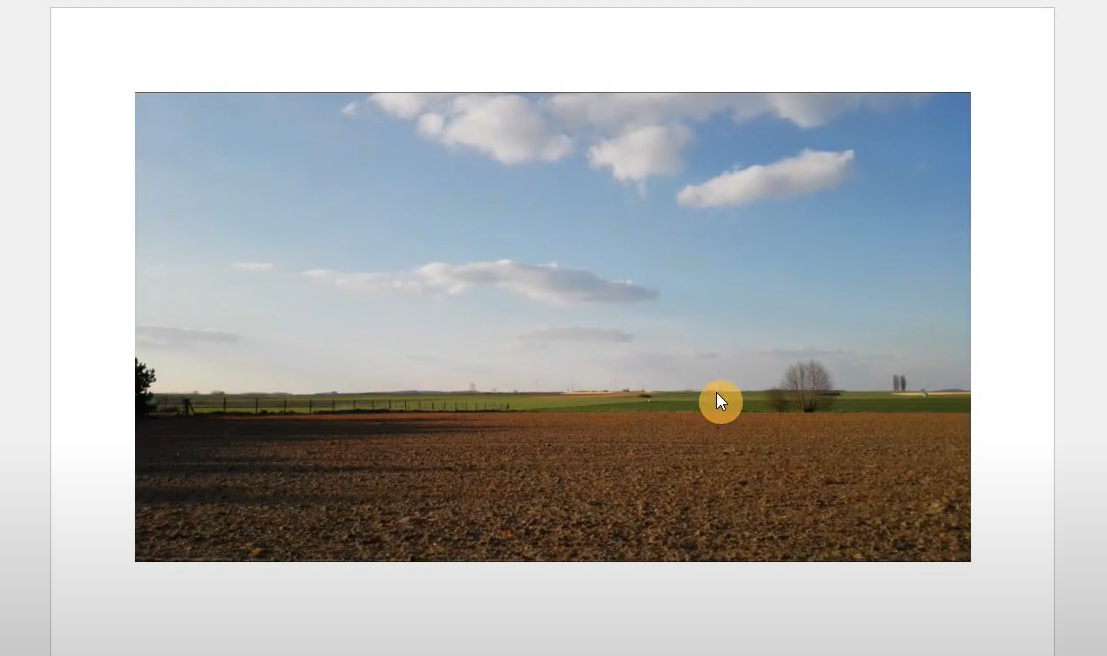Click the gray workspace right of the slide
1107x656 pixels.
tap(1081, 328)
